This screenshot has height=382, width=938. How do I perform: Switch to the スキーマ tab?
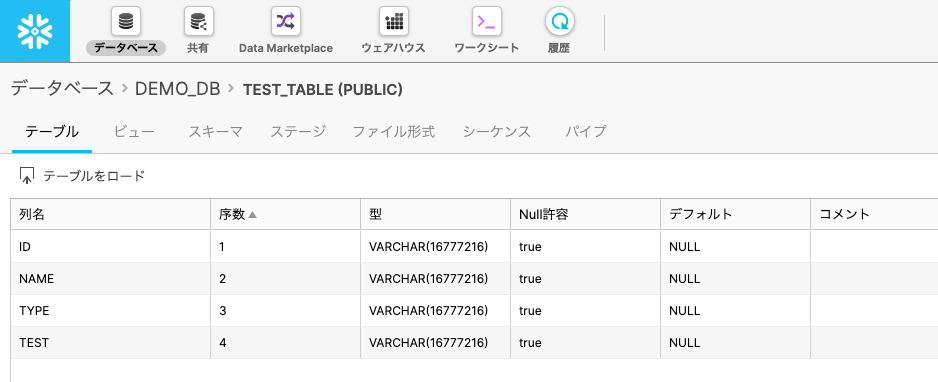coord(215,132)
